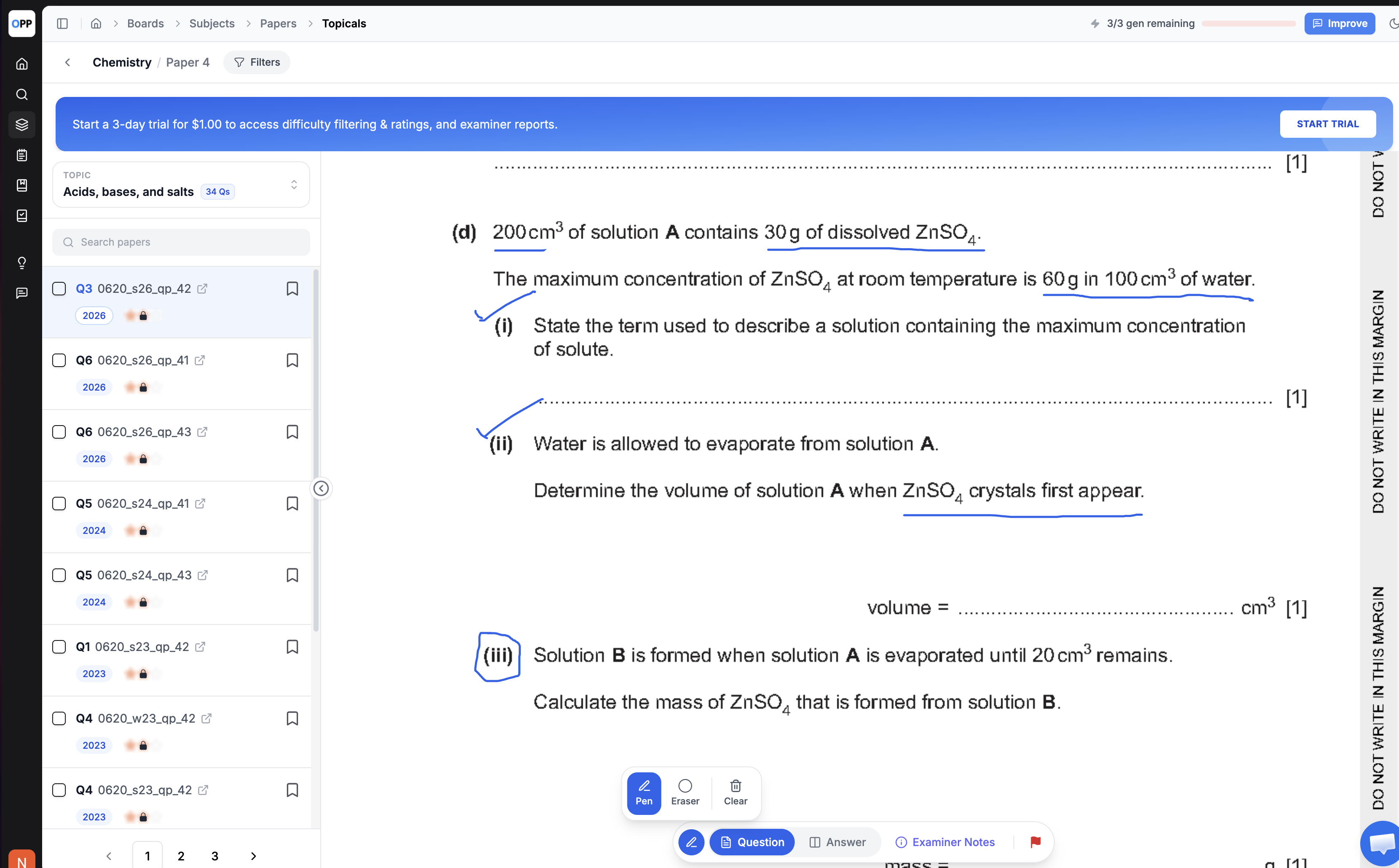Image resolution: width=1399 pixels, height=868 pixels.
Task: Collapse the question list panel arrow
Action: tap(321, 488)
